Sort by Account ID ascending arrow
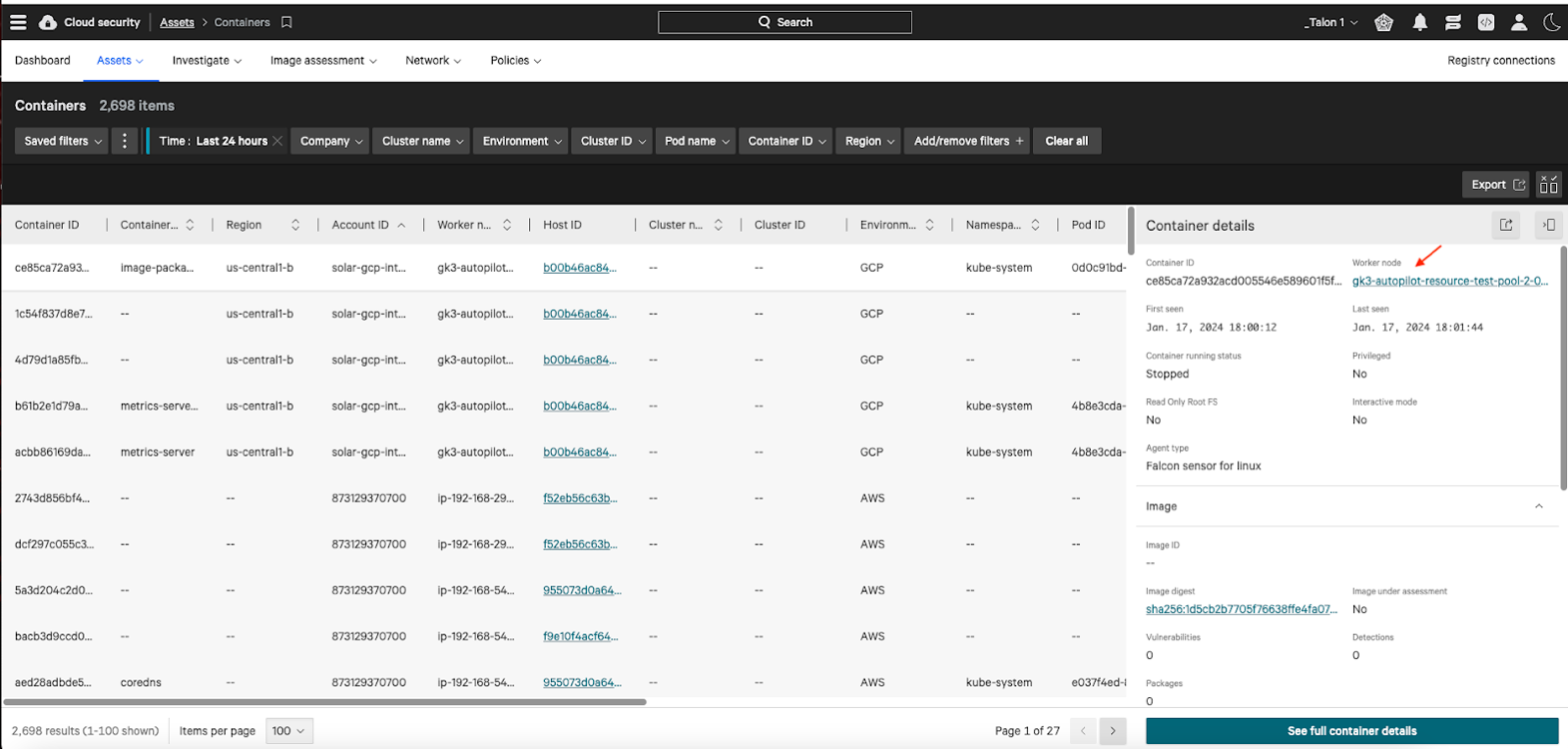 [x=401, y=225]
